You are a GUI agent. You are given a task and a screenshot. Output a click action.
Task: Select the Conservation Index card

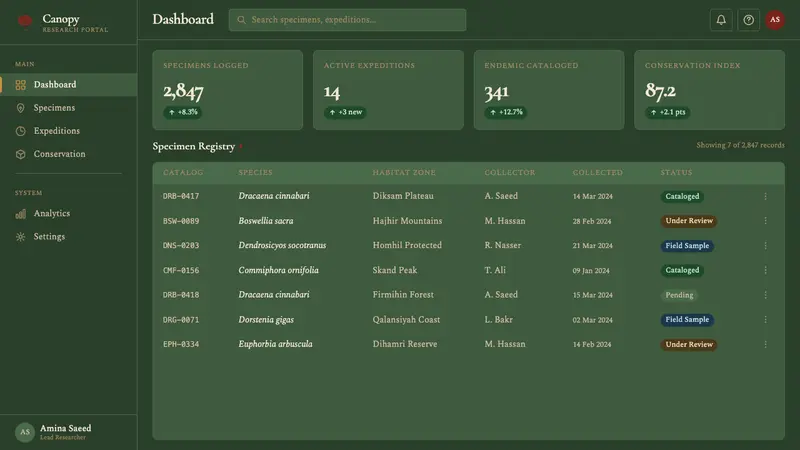pyautogui.click(x=710, y=90)
